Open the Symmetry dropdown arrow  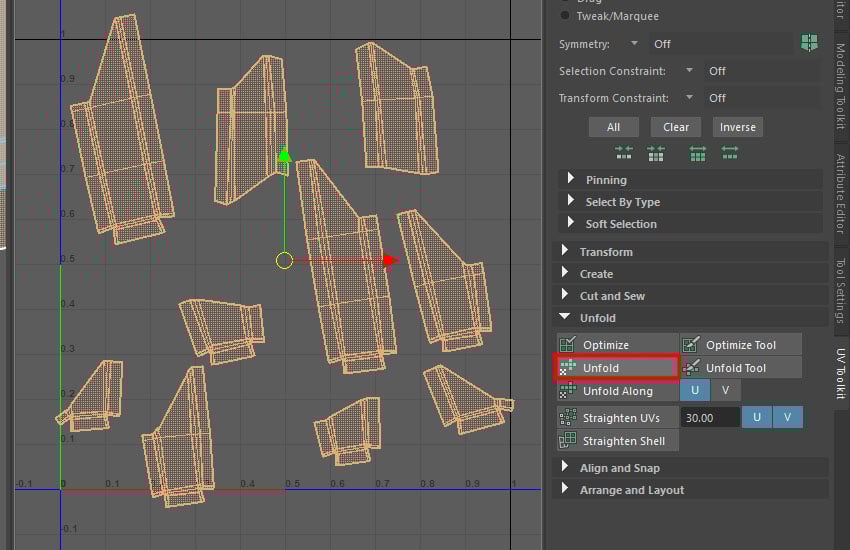pyautogui.click(x=634, y=44)
